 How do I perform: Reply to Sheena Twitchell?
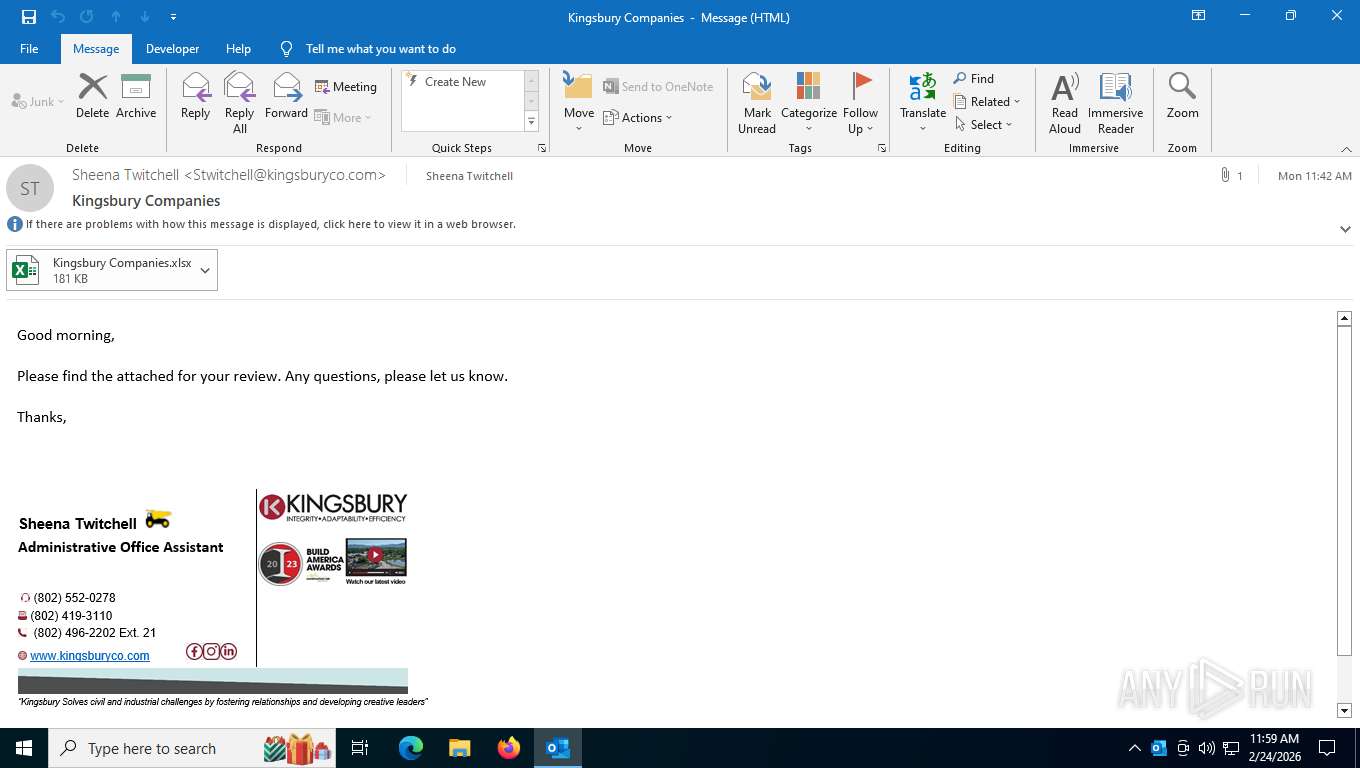coord(195,96)
